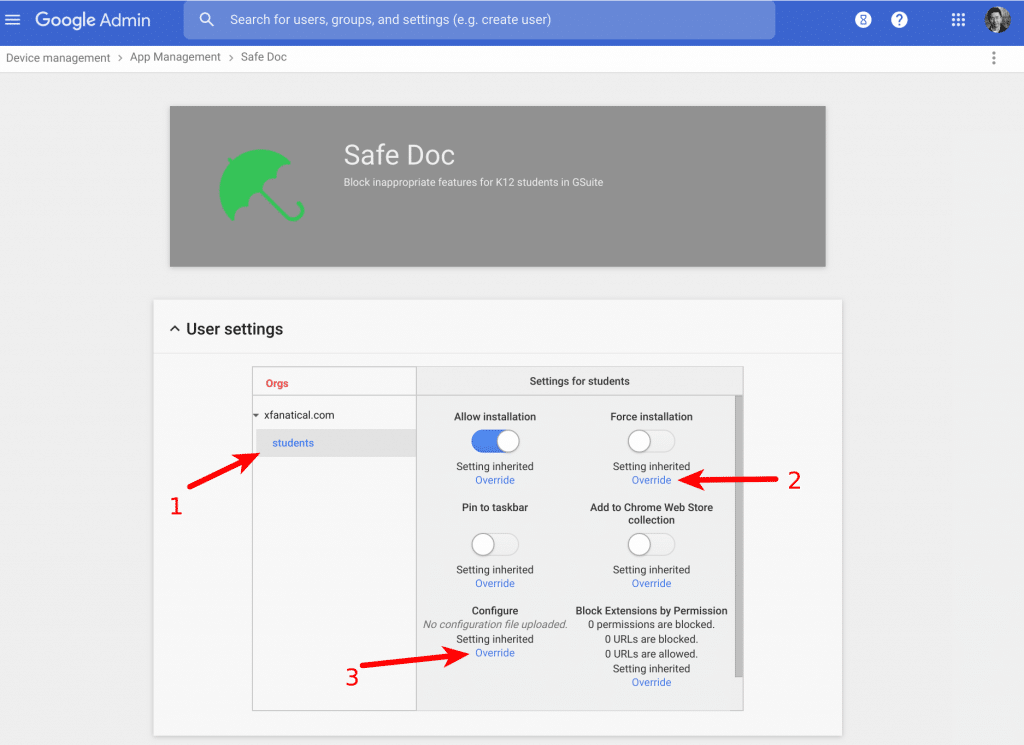
Task: Go to App Management breadcrumb
Action: (175, 57)
